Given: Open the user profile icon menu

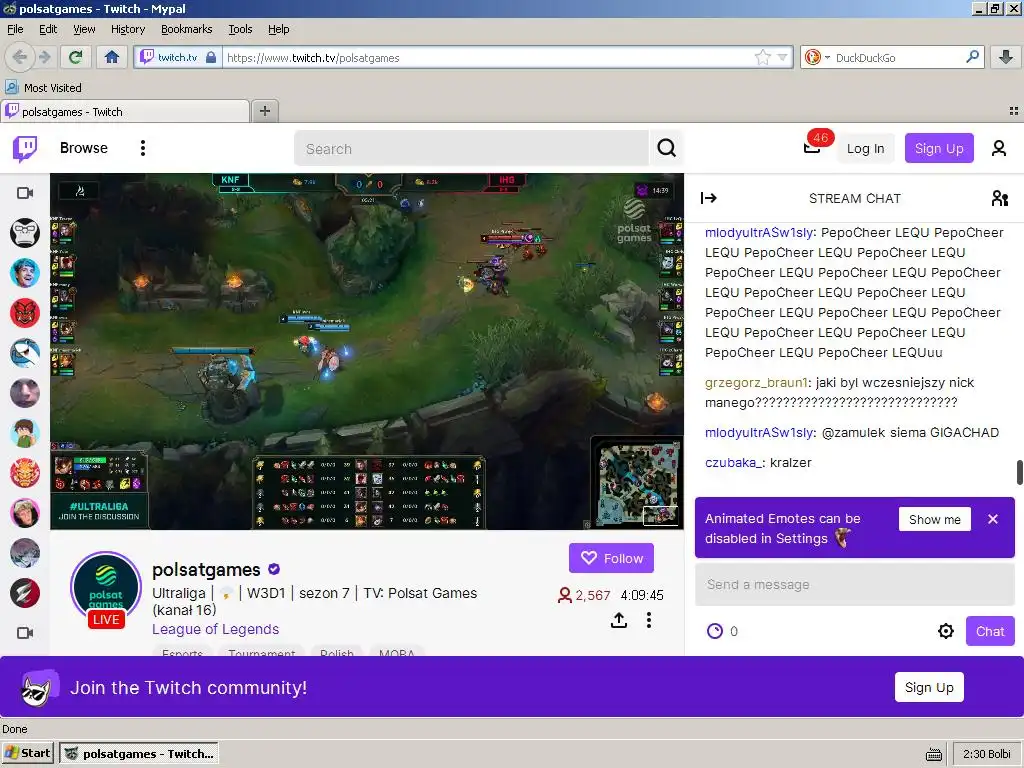Looking at the screenshot, I should (x=999, y=148).
